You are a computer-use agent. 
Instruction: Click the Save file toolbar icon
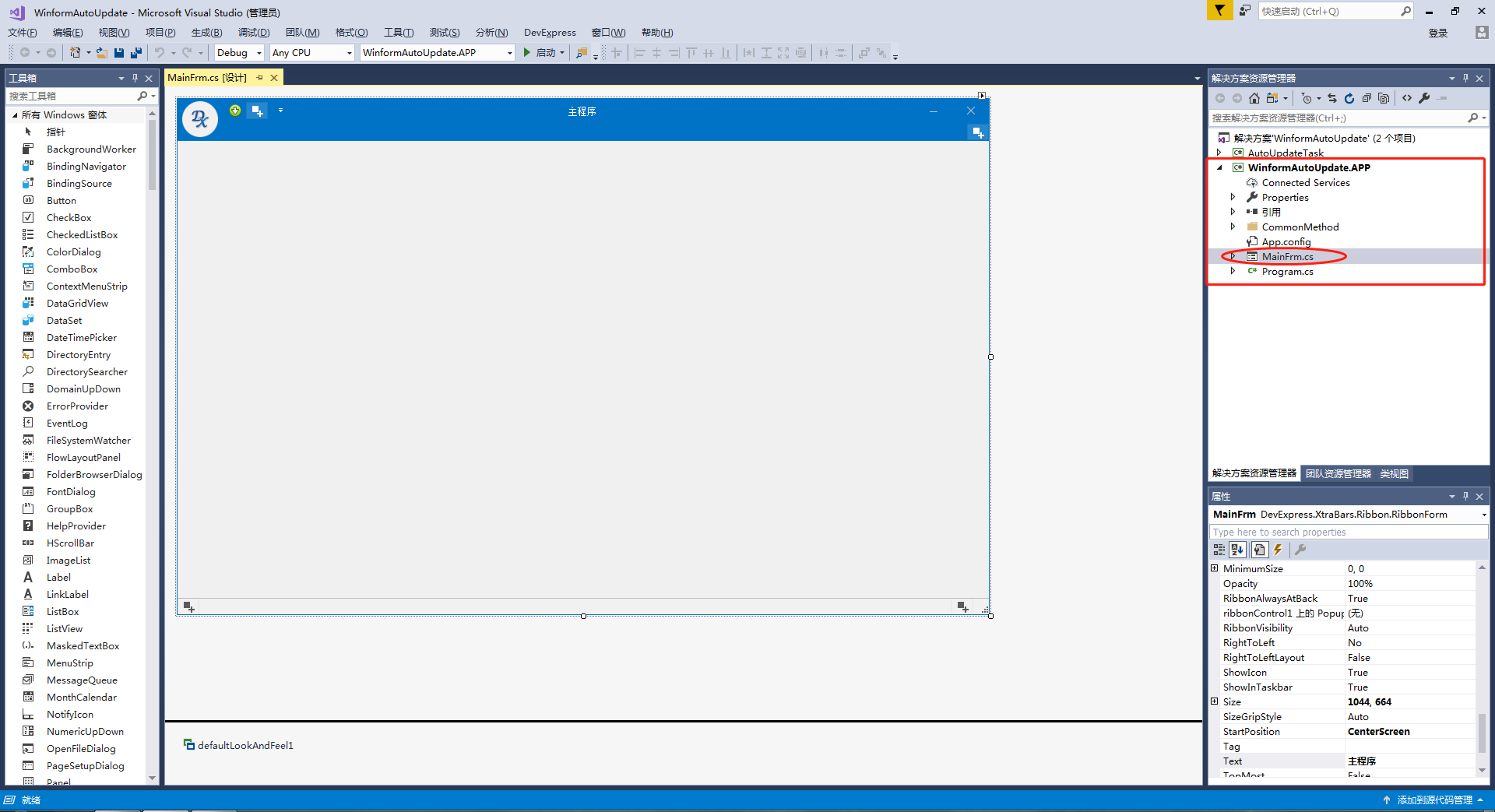[119, 52]
